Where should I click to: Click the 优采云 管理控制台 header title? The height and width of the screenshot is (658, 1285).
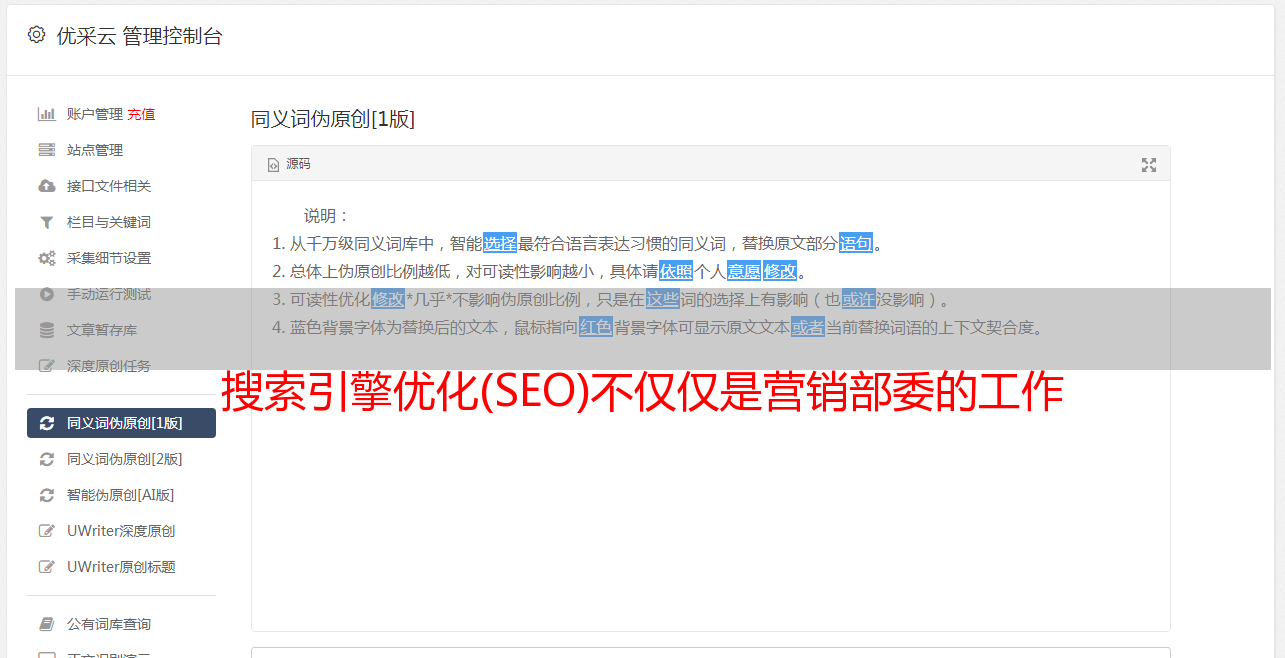point(139,36)
